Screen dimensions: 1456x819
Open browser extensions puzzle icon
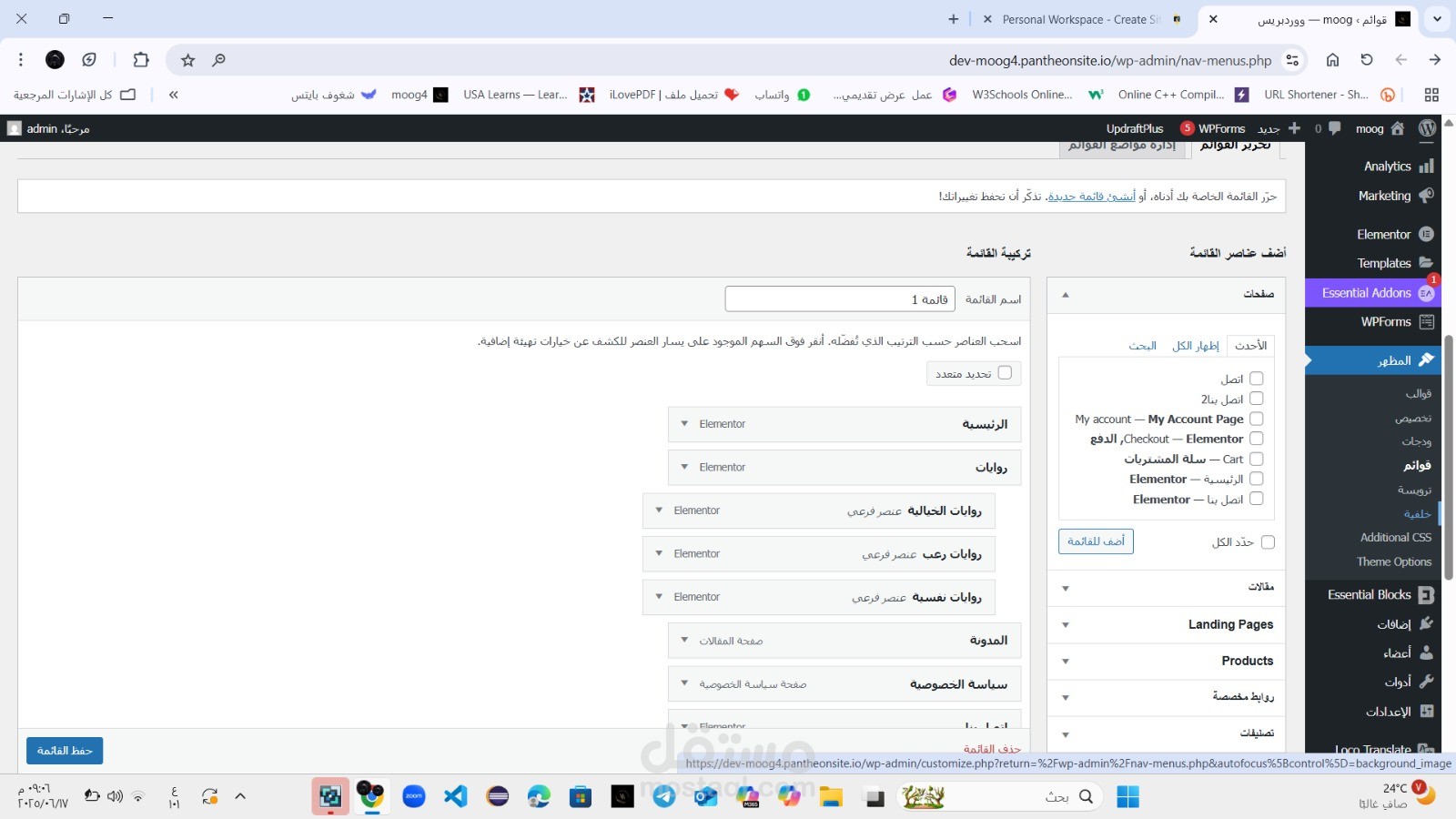coord(141,60)
